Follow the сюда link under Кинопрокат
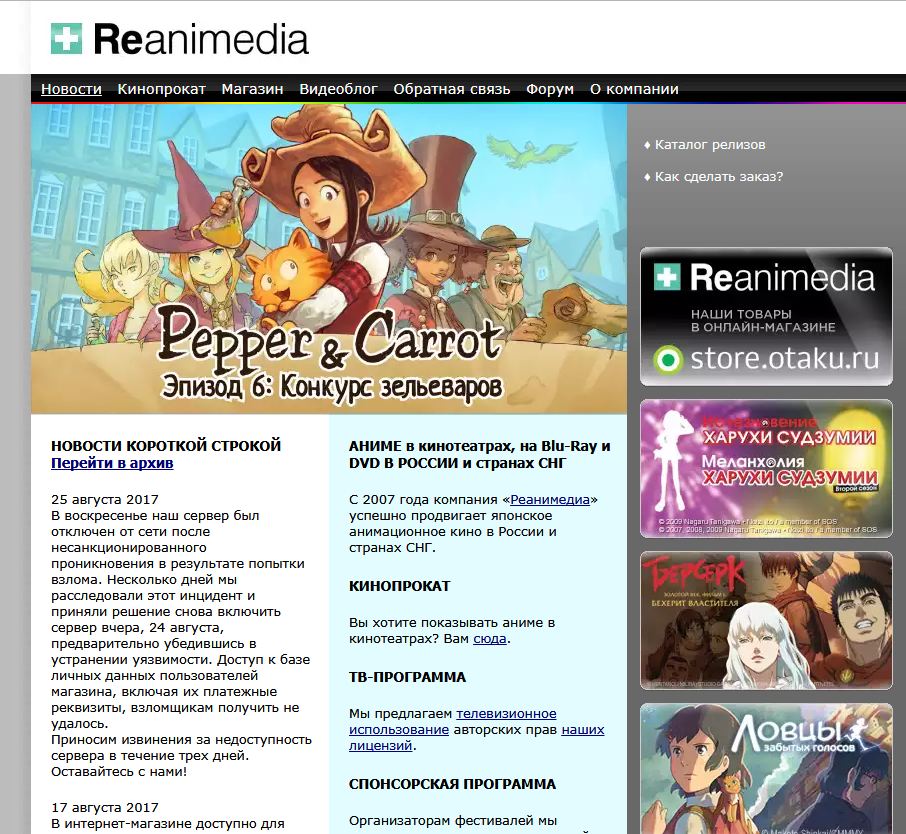Image resolution: width=906 pixels, height=834 pixels. coord(489,639)
